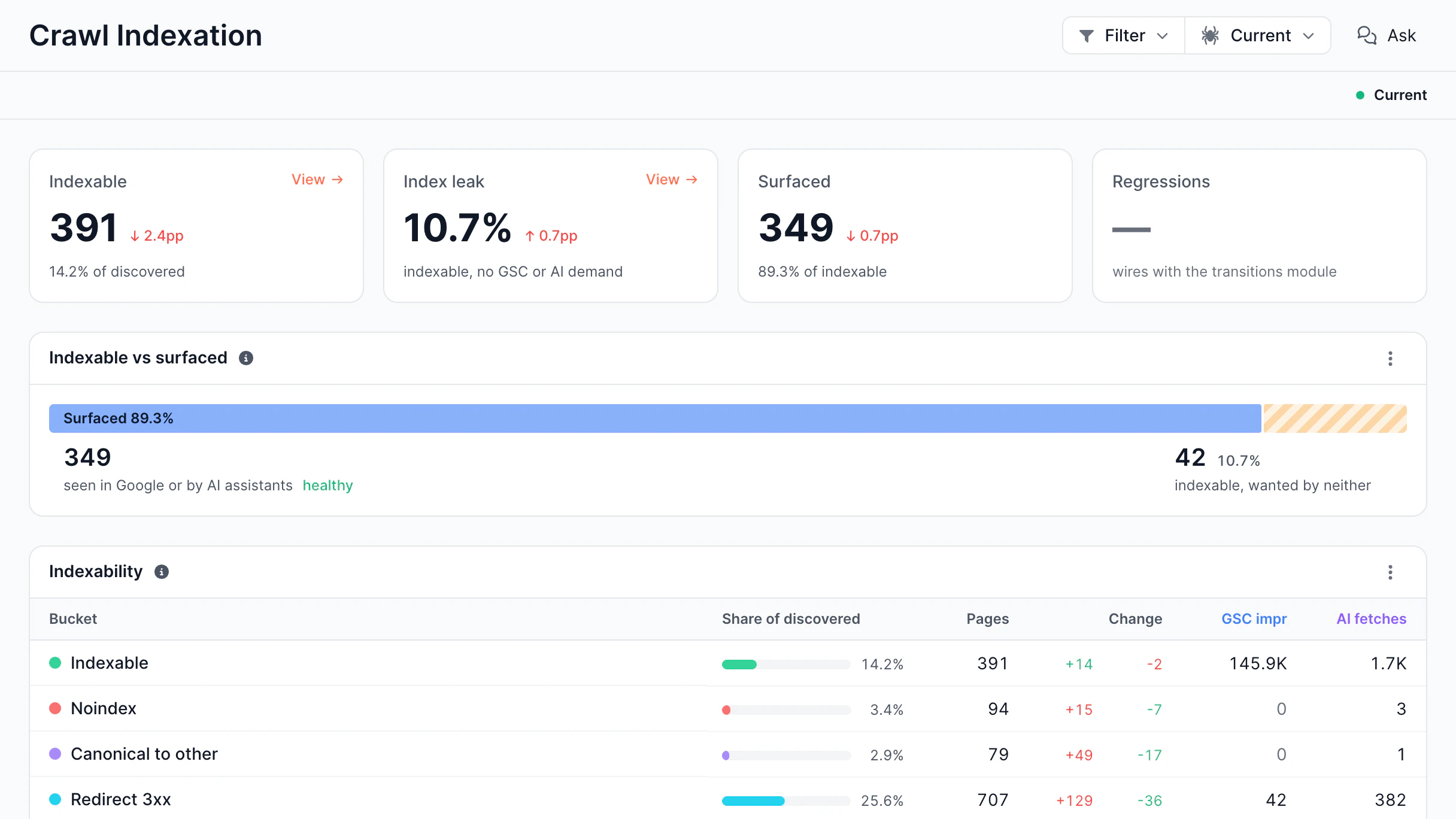This screenshot has height=819, width=1456.
Task: Select the Redirect 3xx row label
Action: (121, 799)
